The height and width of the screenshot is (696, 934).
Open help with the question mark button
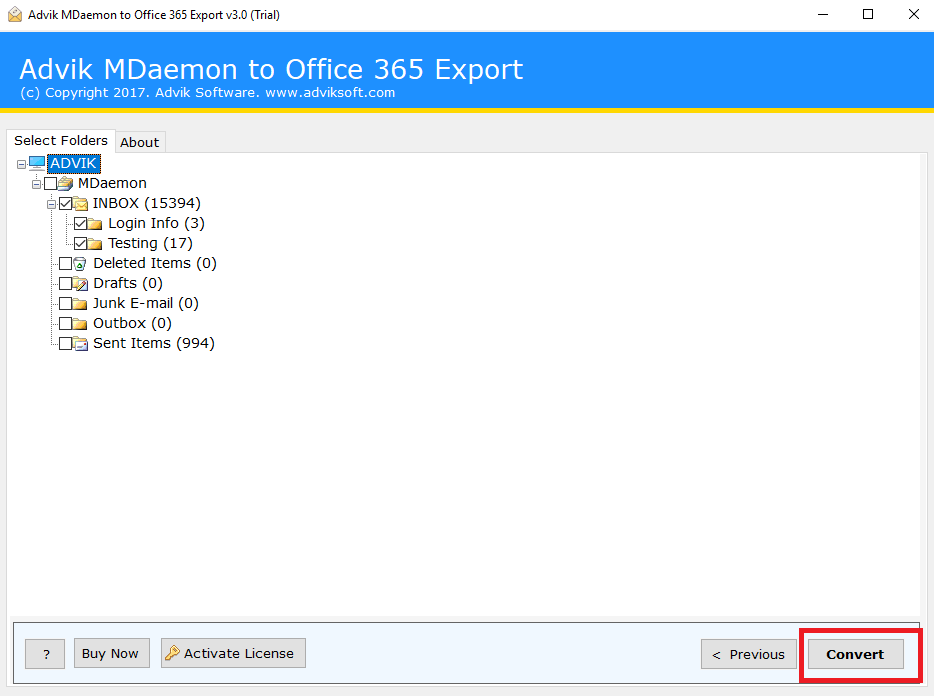pos(45,653)
